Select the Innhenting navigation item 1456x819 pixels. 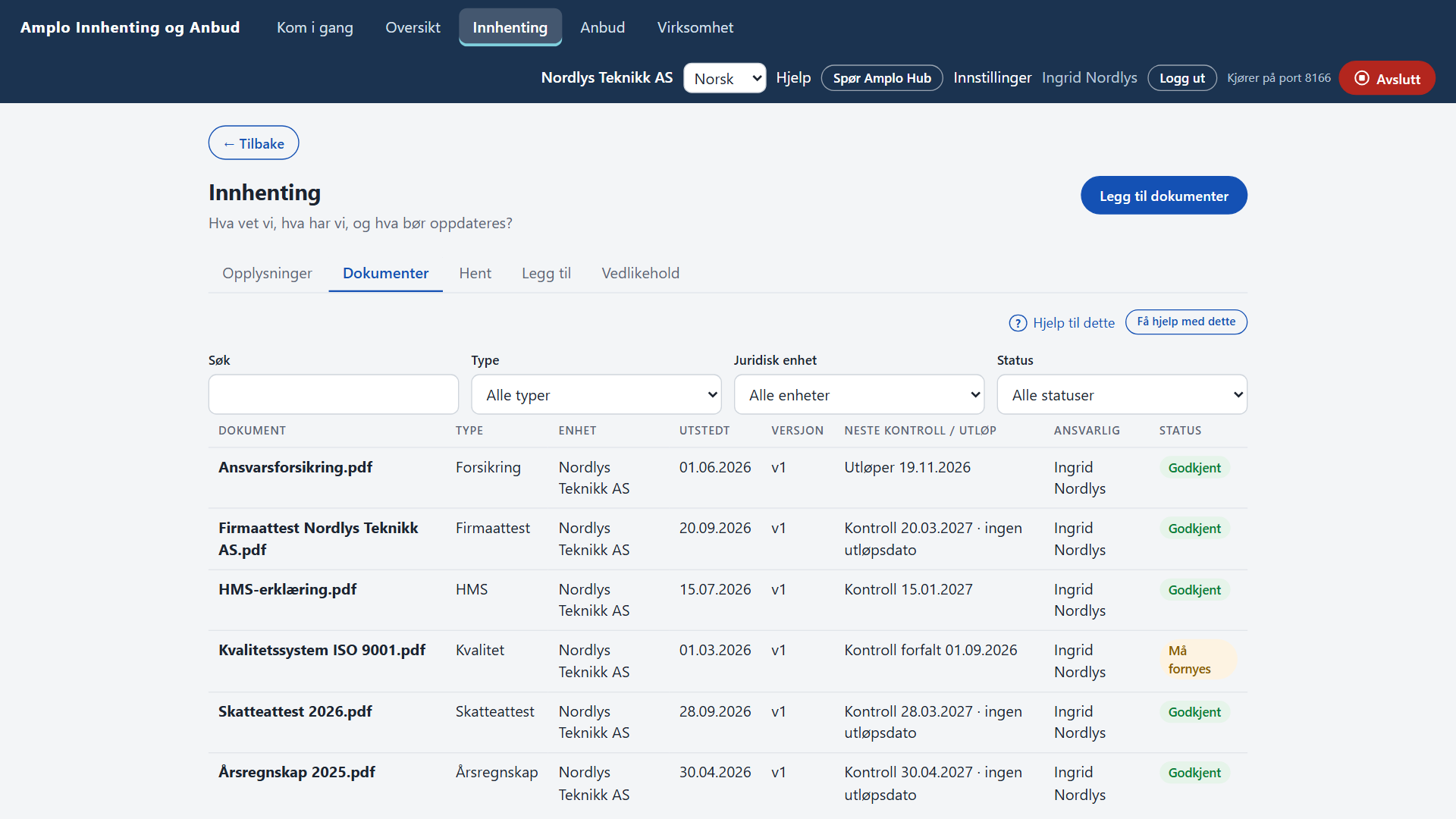(x=510, y=27)
